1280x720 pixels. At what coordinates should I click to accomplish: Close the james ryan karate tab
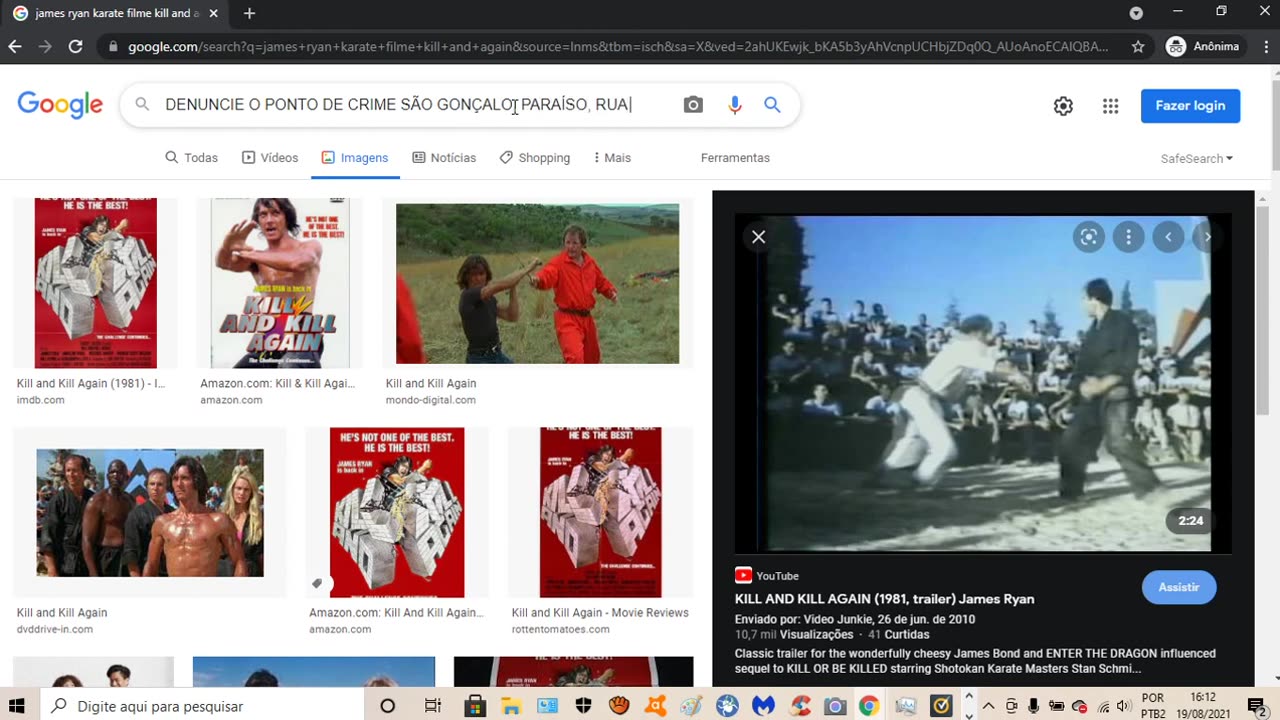(x=213, y=13)
